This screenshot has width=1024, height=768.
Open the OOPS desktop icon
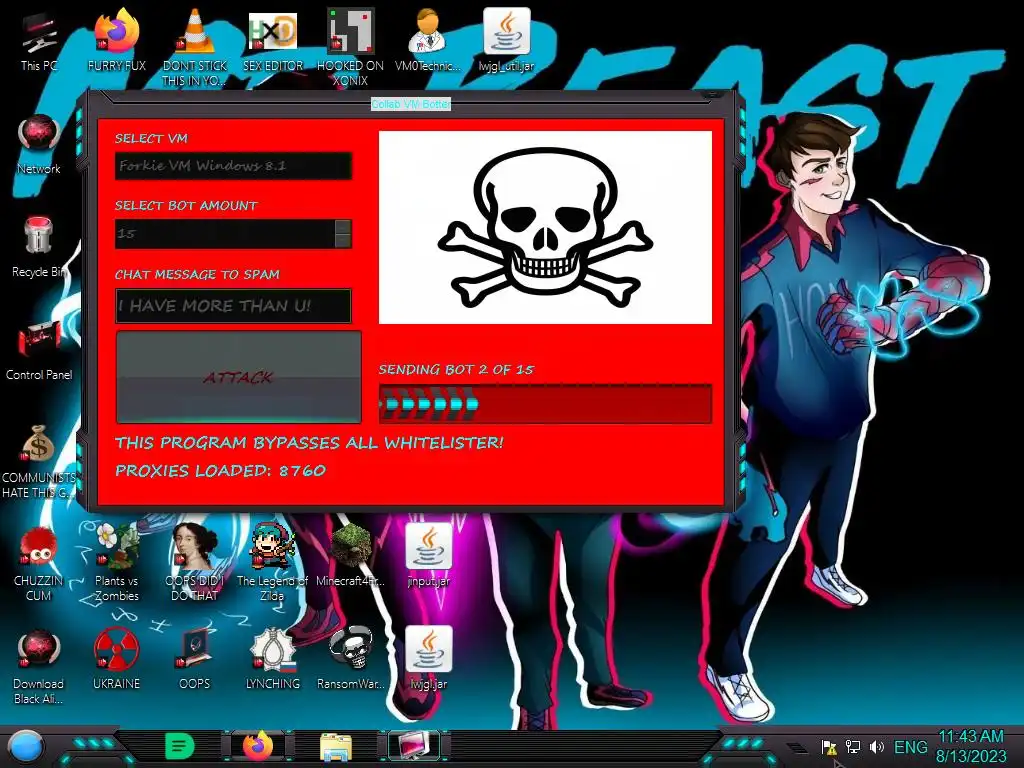195,660
